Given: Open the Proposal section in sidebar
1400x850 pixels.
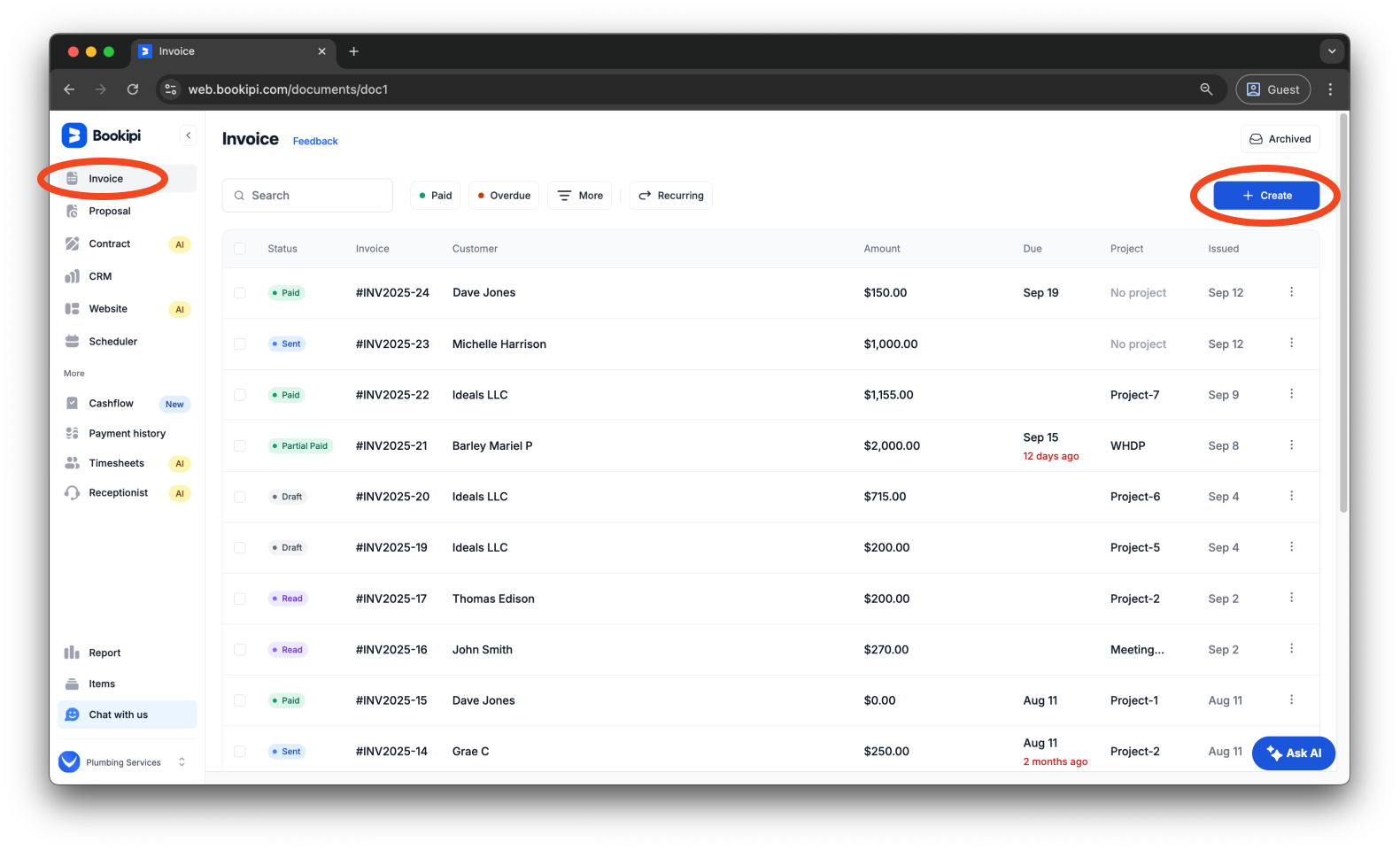Looking at the screenshot, I should pyautogui.click(x=110, y=212).
